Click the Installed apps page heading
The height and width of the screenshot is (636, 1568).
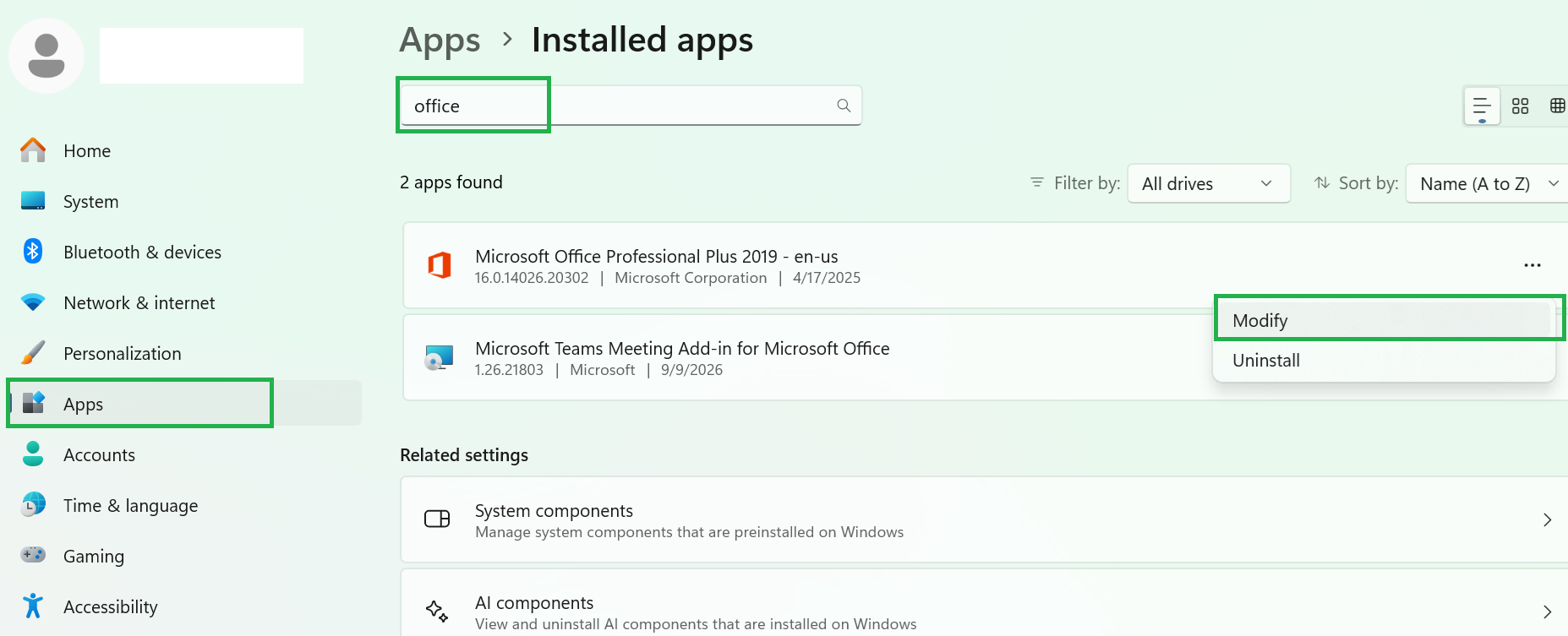tap(642, 40)
